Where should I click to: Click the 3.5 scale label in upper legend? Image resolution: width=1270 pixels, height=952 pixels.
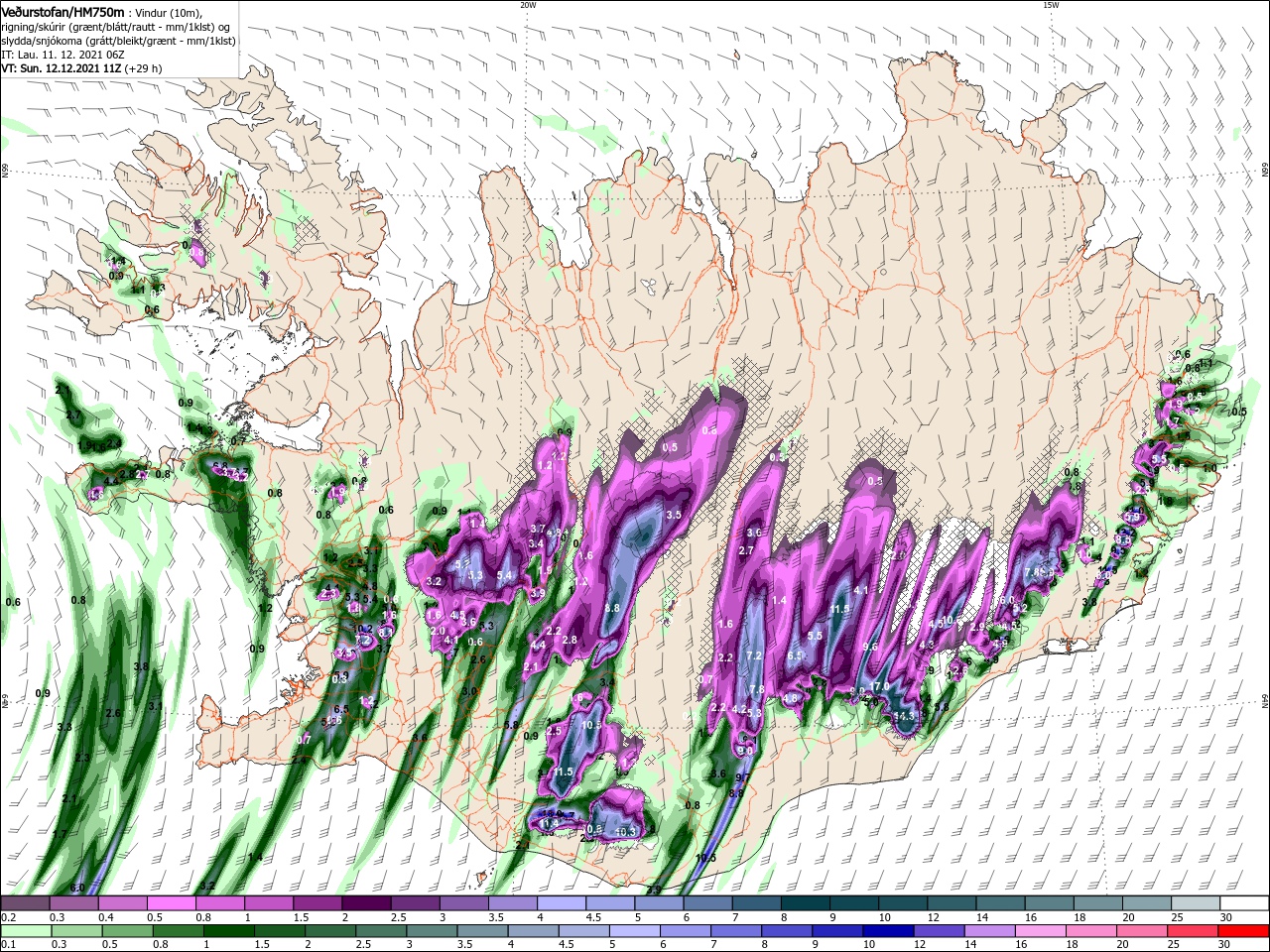click(x=496, y=917)
